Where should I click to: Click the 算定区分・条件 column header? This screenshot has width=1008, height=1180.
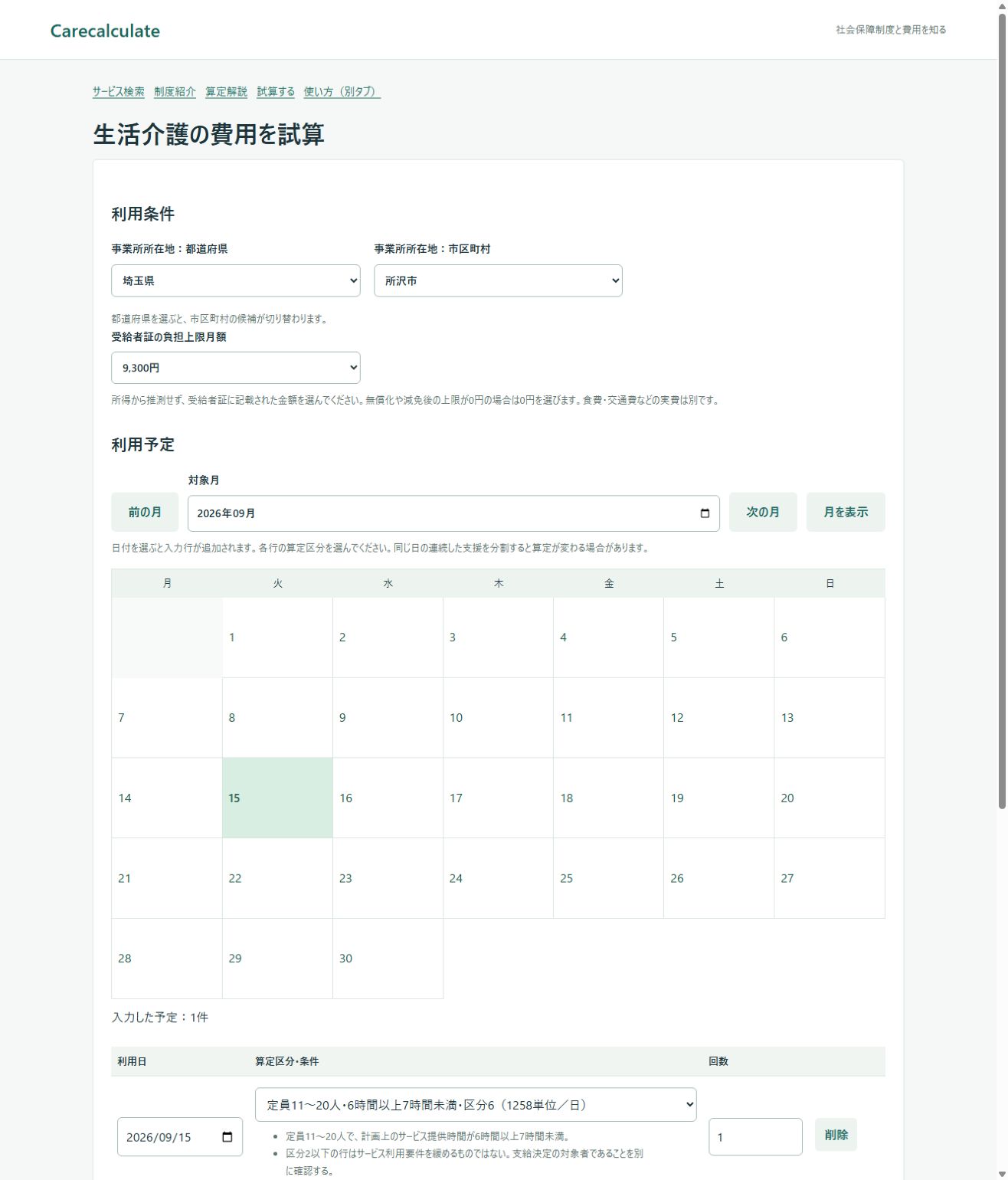tap(286, 1061)
